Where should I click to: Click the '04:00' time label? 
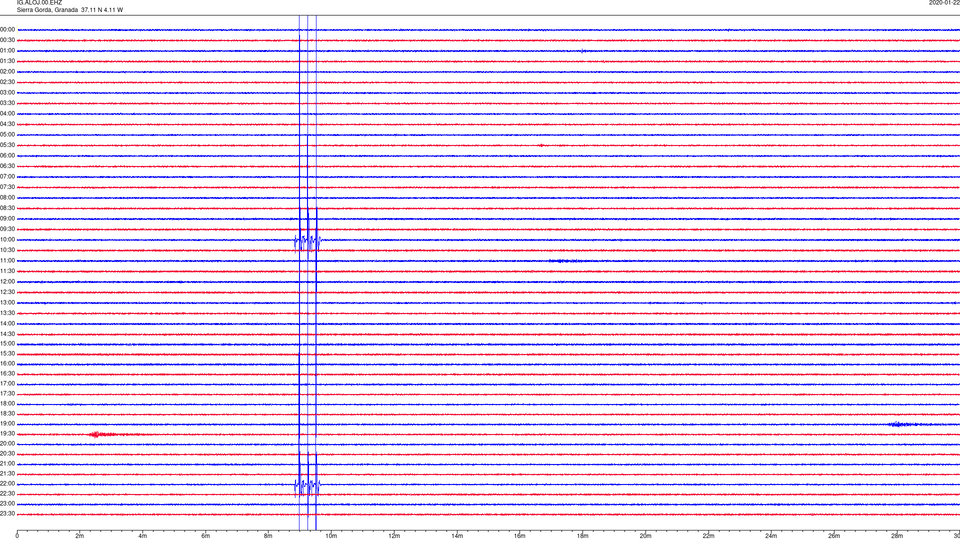pos(8,114)
